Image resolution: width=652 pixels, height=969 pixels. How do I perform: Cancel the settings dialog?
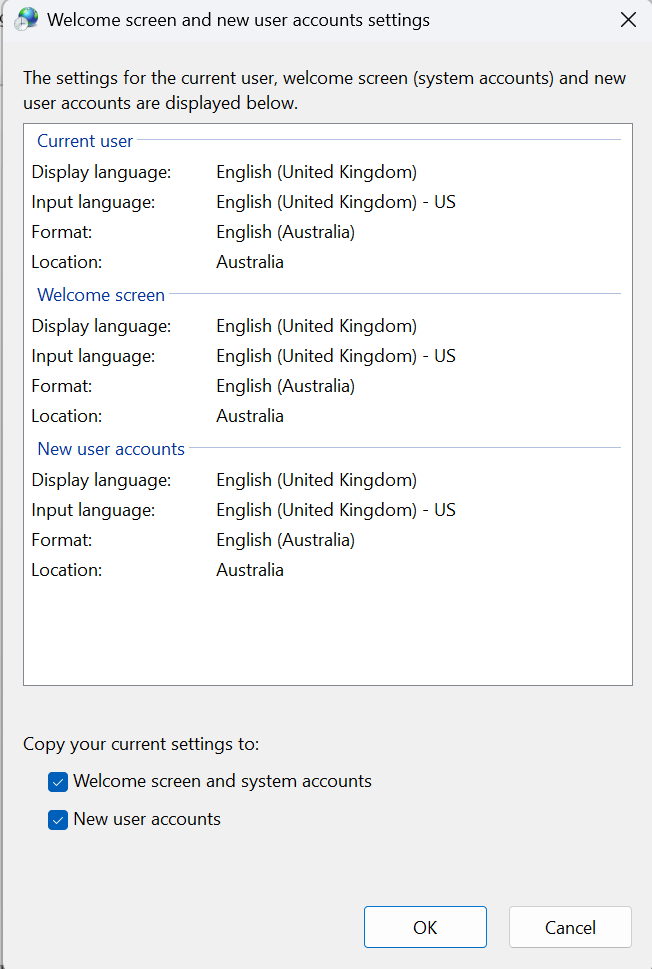(x=570, y=927)
